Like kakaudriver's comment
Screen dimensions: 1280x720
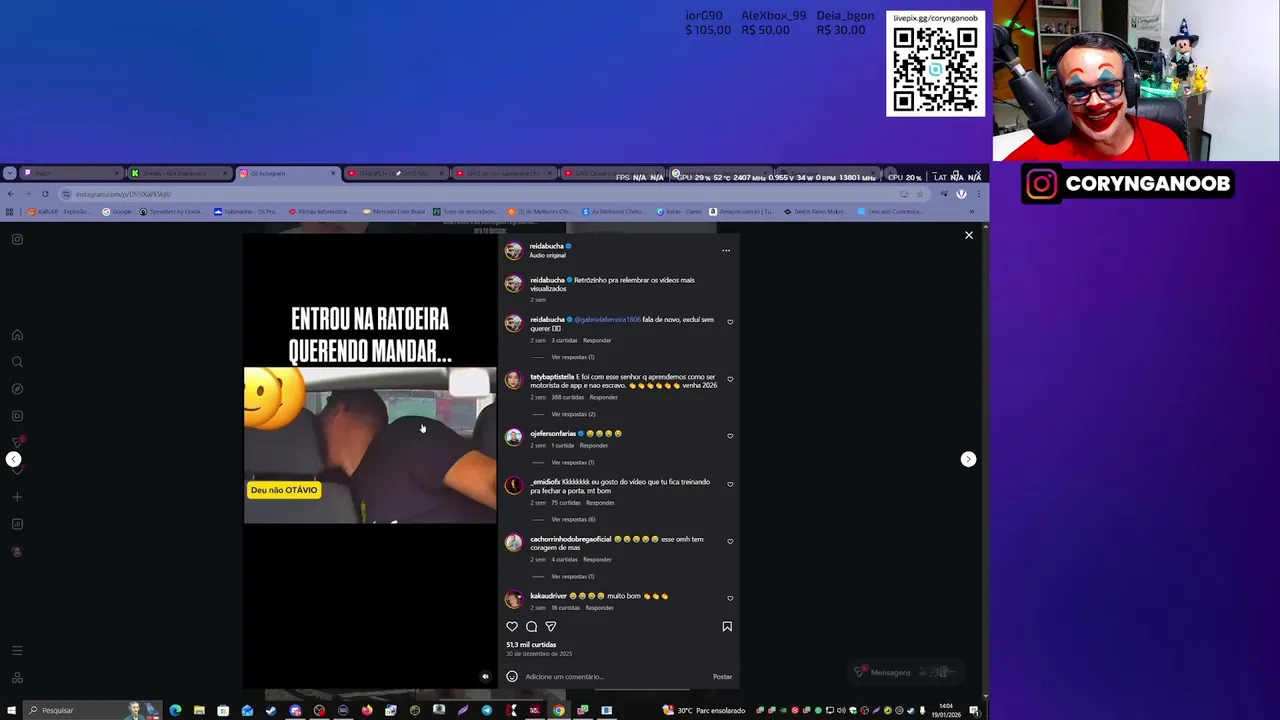pyautogui.click(x=730, y=598)
